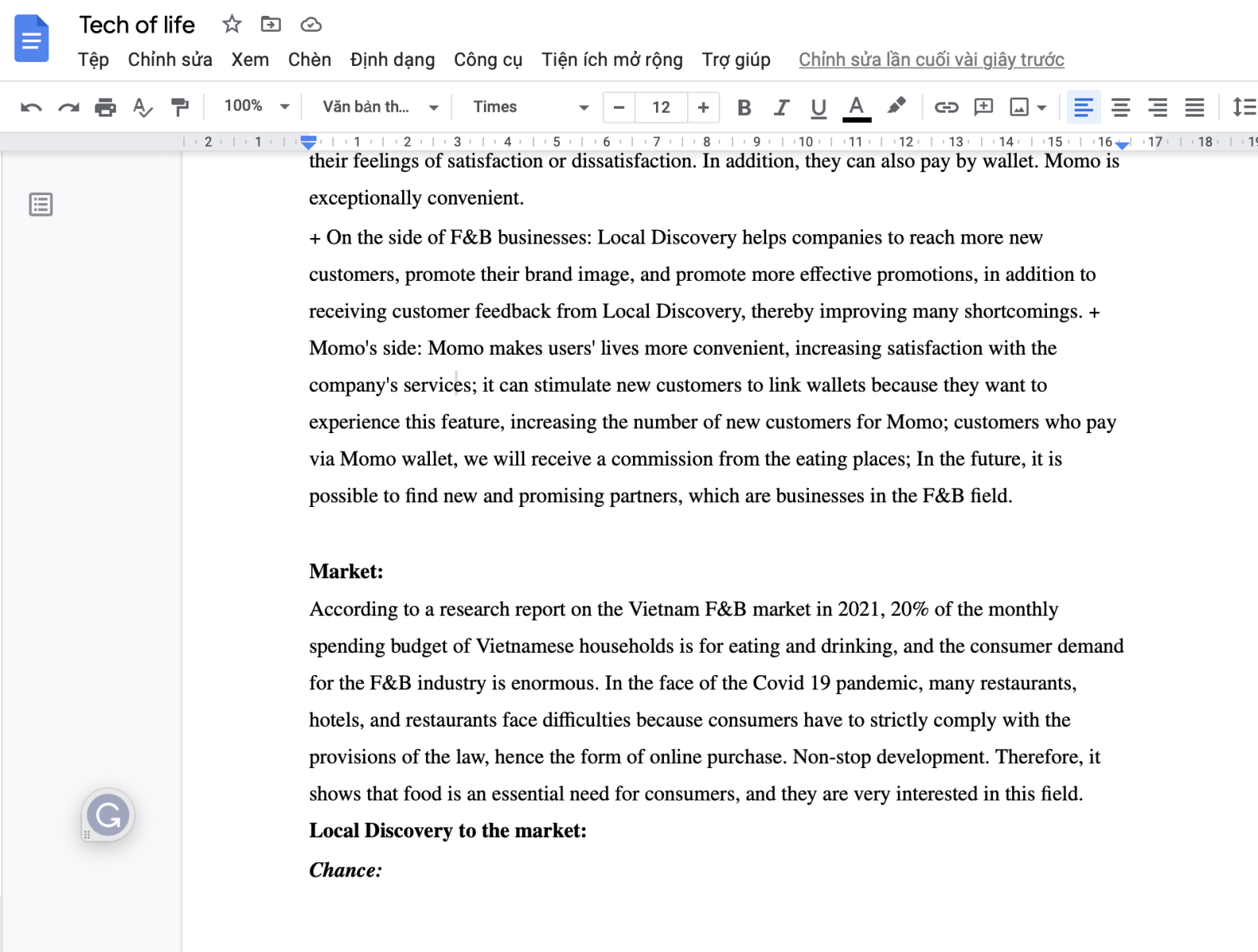Open the Tệp menu

coord(94,59)
